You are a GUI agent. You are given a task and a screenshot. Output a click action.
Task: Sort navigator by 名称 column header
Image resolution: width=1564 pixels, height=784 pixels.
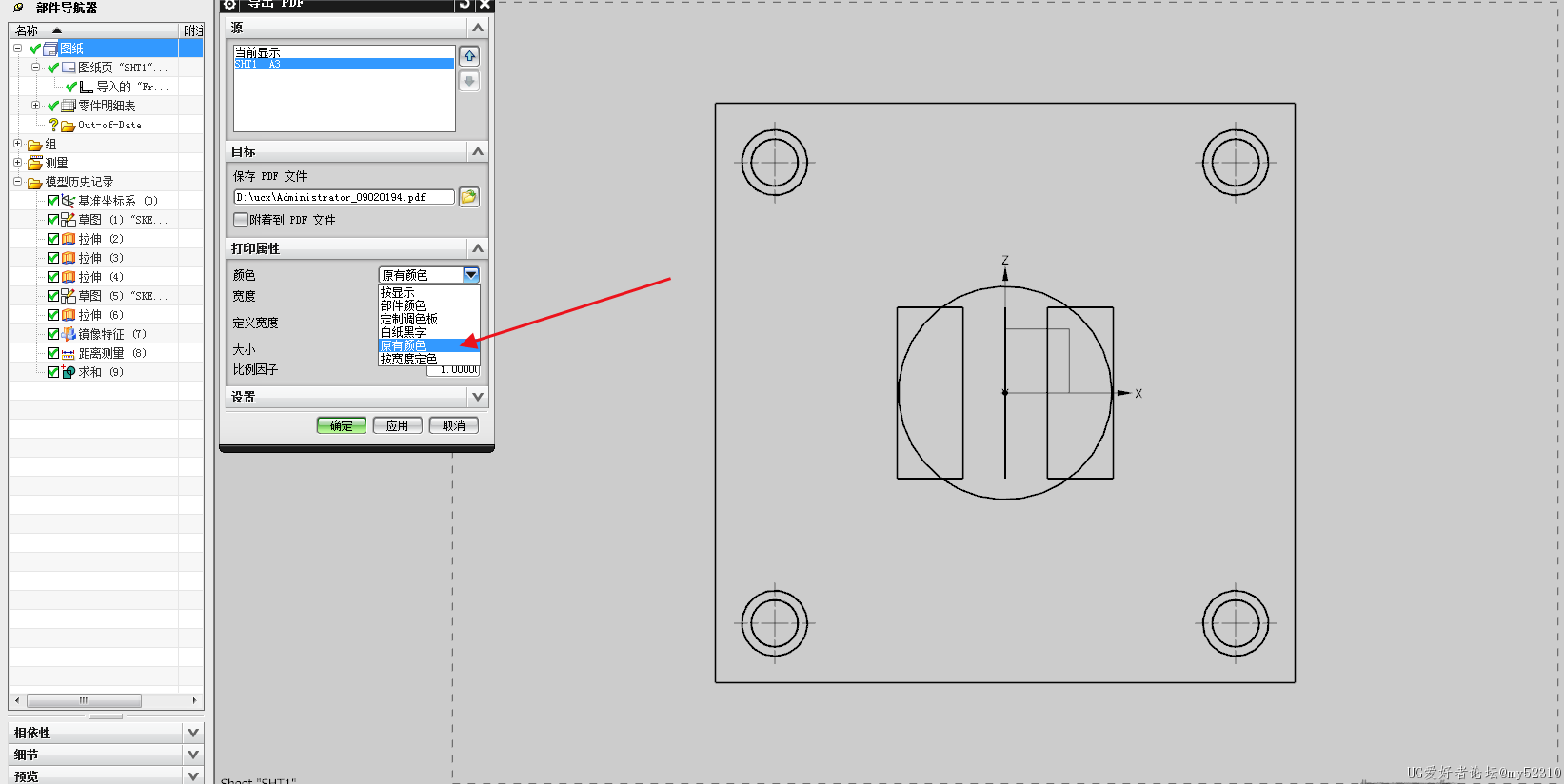click(93, 30)
